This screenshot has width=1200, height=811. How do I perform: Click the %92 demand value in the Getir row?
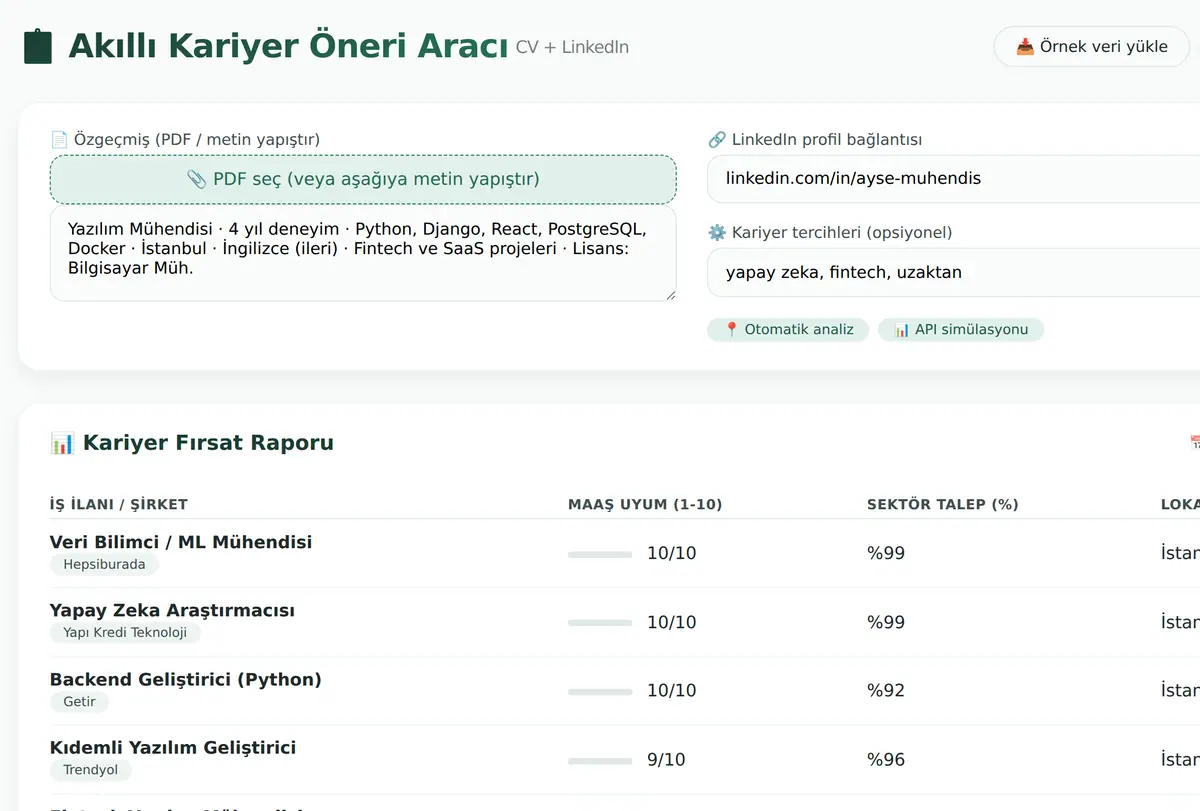pyautogui.click(x=886, y=691)
